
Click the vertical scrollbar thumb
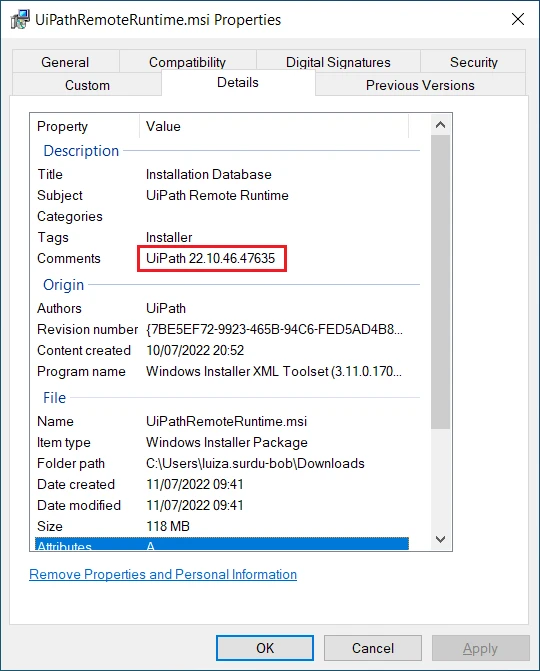click(440, 282)
